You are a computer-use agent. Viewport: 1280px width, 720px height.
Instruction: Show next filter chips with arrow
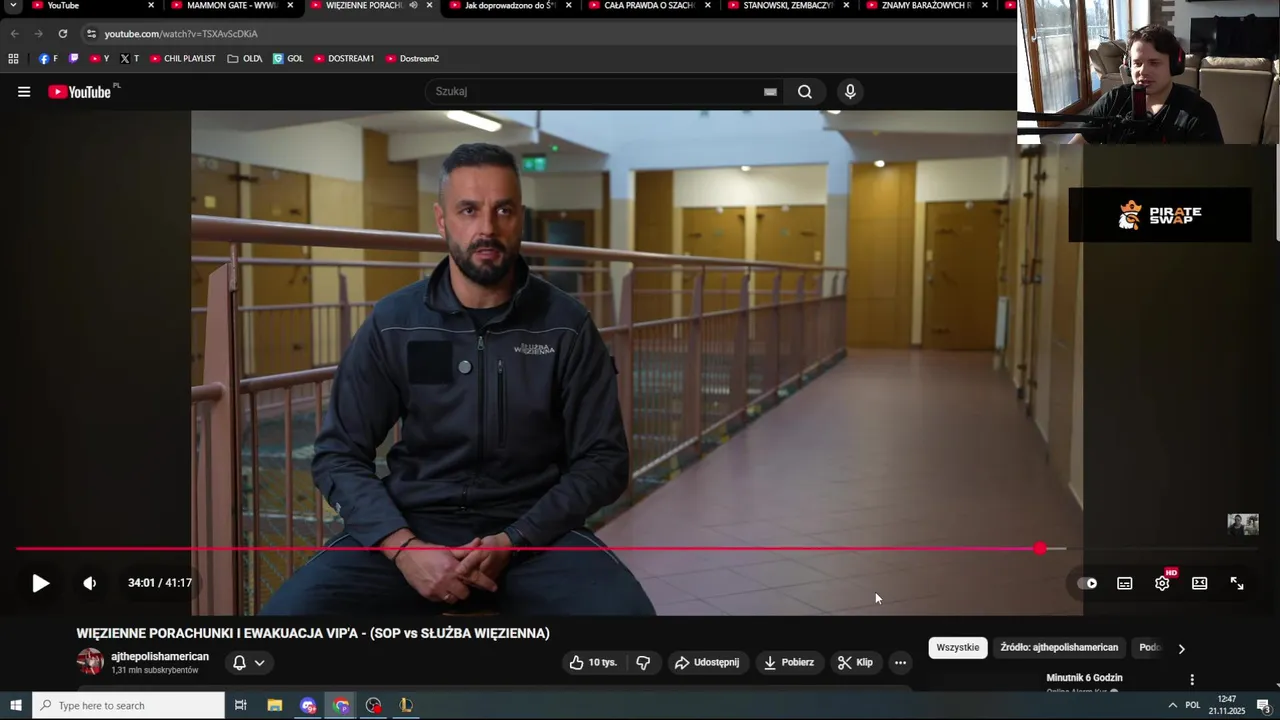coord(1181,648)
